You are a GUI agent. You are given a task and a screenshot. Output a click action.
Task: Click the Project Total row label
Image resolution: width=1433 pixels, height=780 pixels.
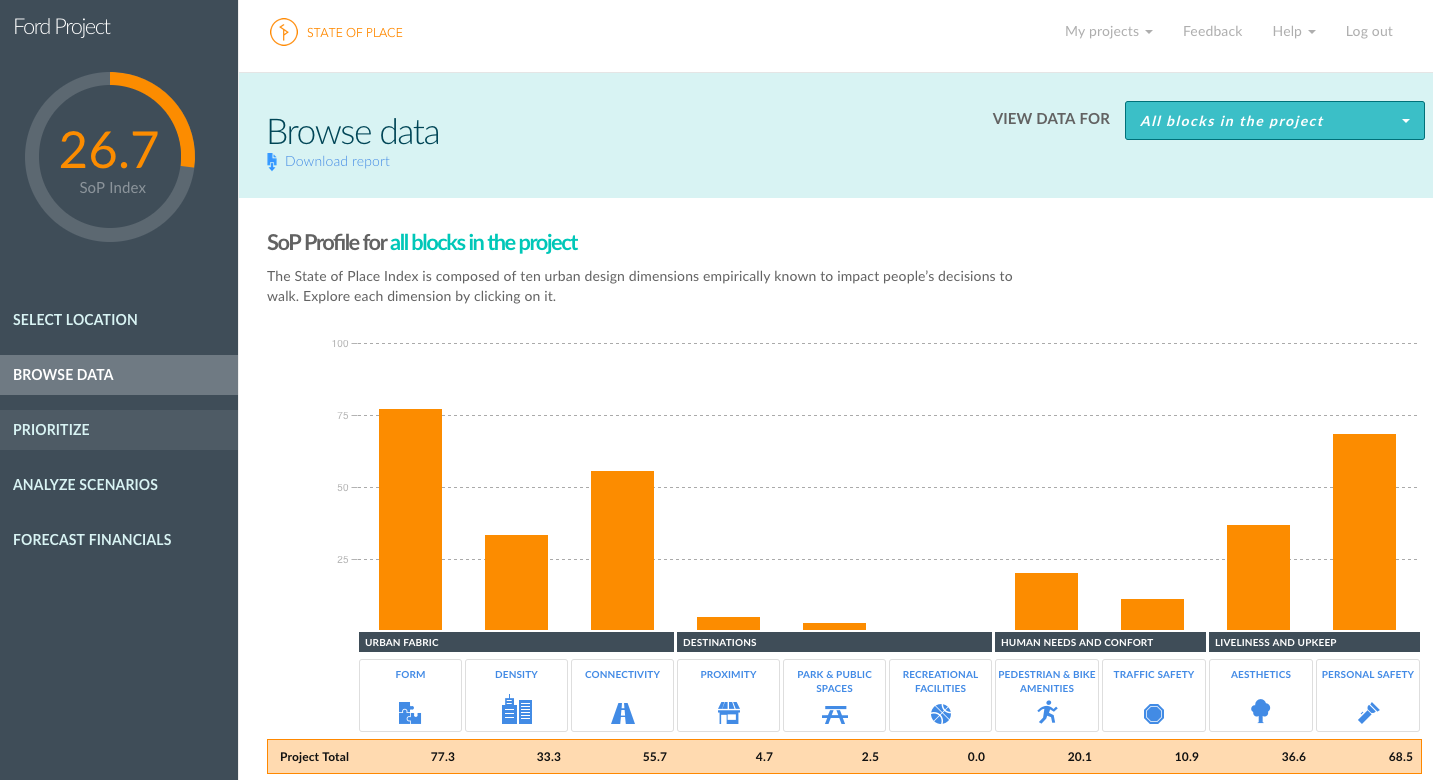[314, 757]
